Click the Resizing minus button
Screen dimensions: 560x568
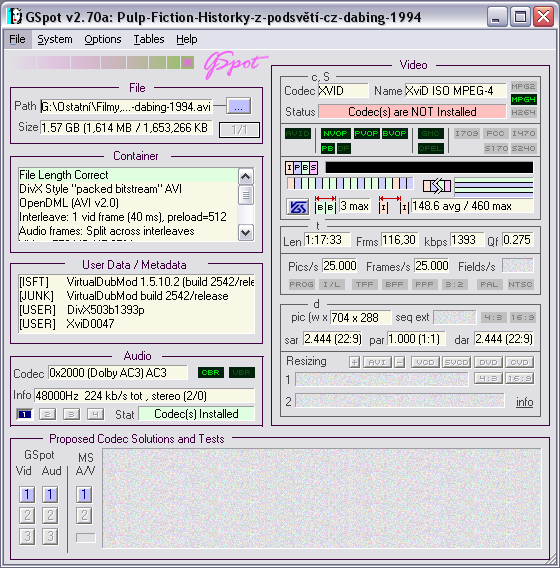pyautogui.click(x=400, y=362)
